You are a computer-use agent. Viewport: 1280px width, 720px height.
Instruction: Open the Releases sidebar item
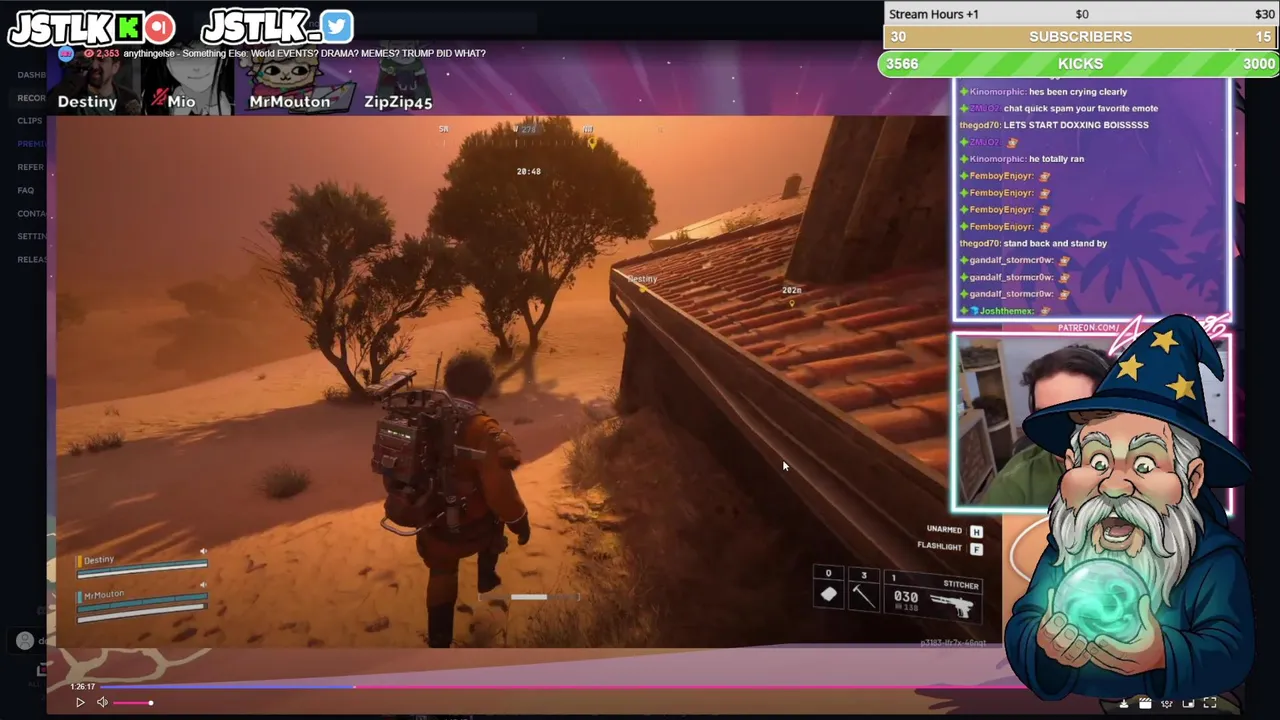pyautogui.click(x=31, y=259)
